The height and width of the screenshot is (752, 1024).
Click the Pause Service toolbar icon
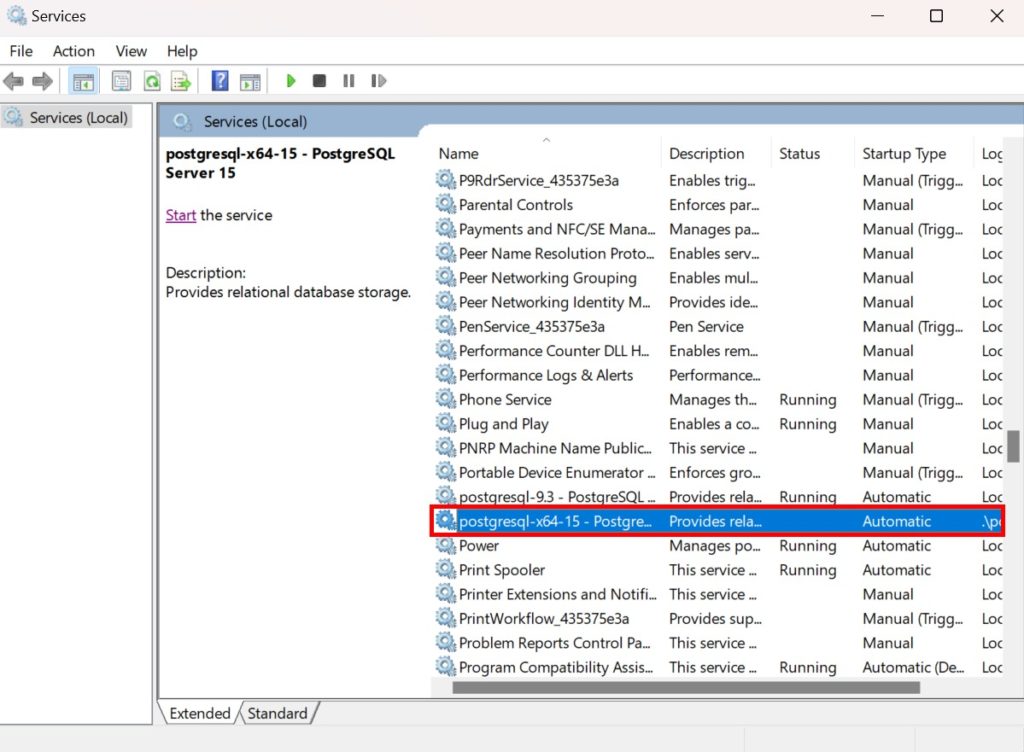click(x=347, y=81)
